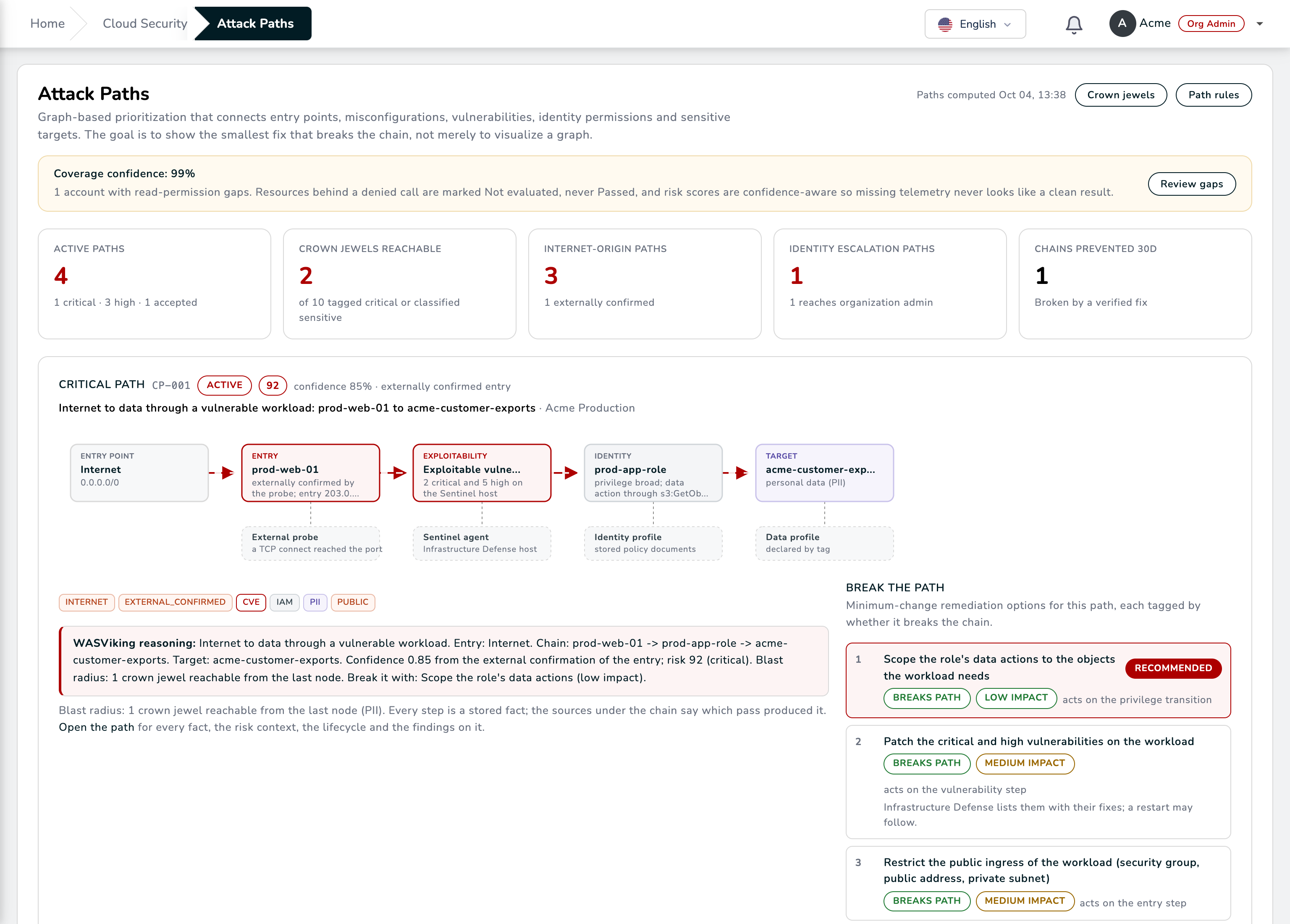Select Internet-Origin Paths card

point(645,284)
